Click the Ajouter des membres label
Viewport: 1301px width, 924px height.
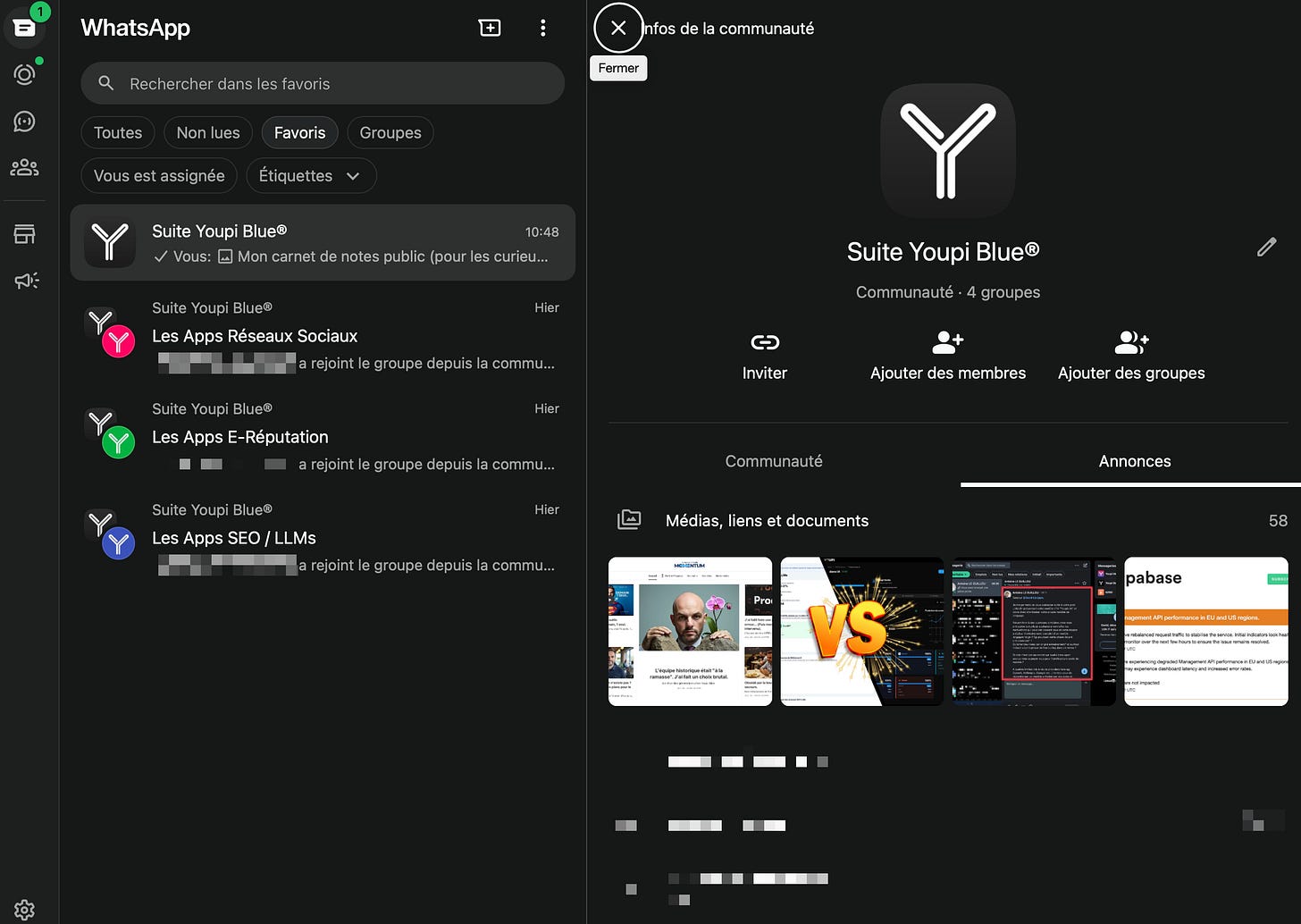[x=948, y=374]
